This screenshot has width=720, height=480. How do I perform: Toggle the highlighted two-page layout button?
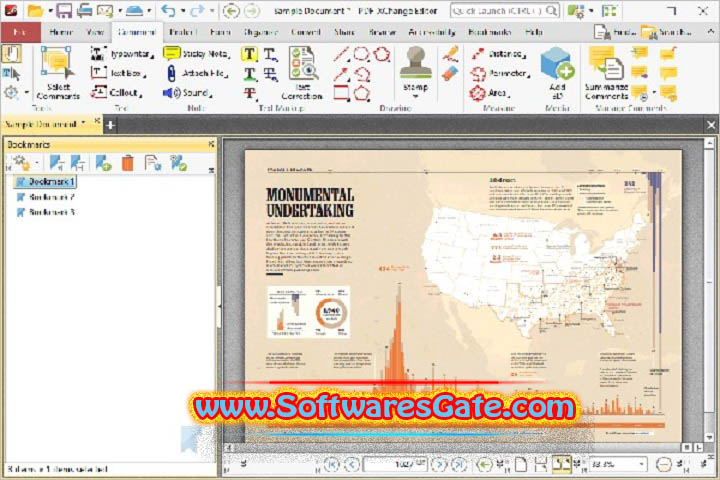click(561, 464)
